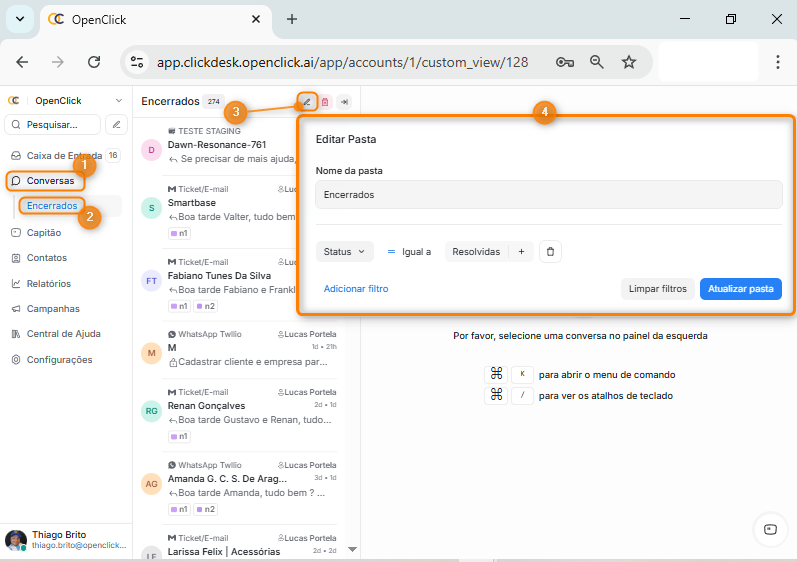
Task: Click the Limpar filtros button
Action: (657, 288)
